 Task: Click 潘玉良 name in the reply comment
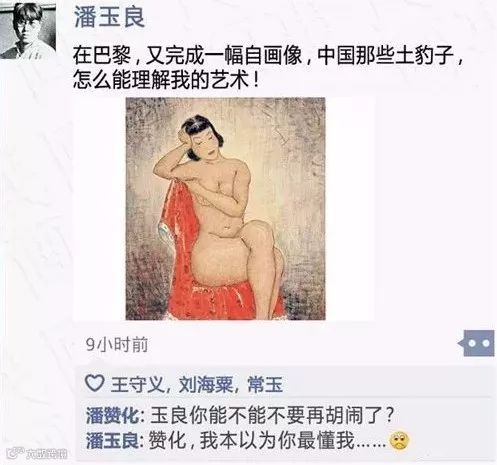pyautogui.click(x=113, y=441)
